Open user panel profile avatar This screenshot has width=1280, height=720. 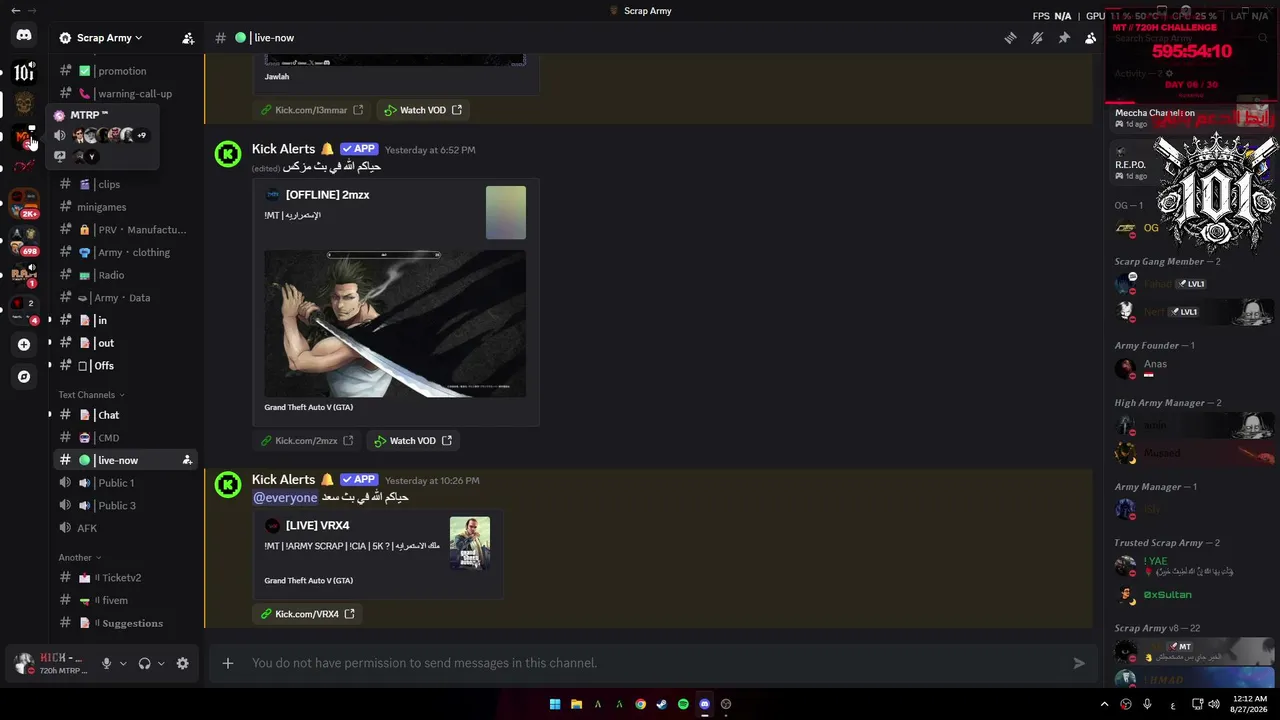[24, 663]
